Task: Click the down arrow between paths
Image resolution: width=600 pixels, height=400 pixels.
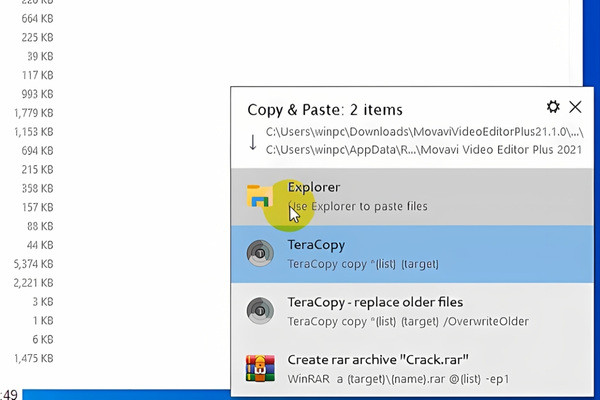Action: pyautogui.click(x=253, y=142)
